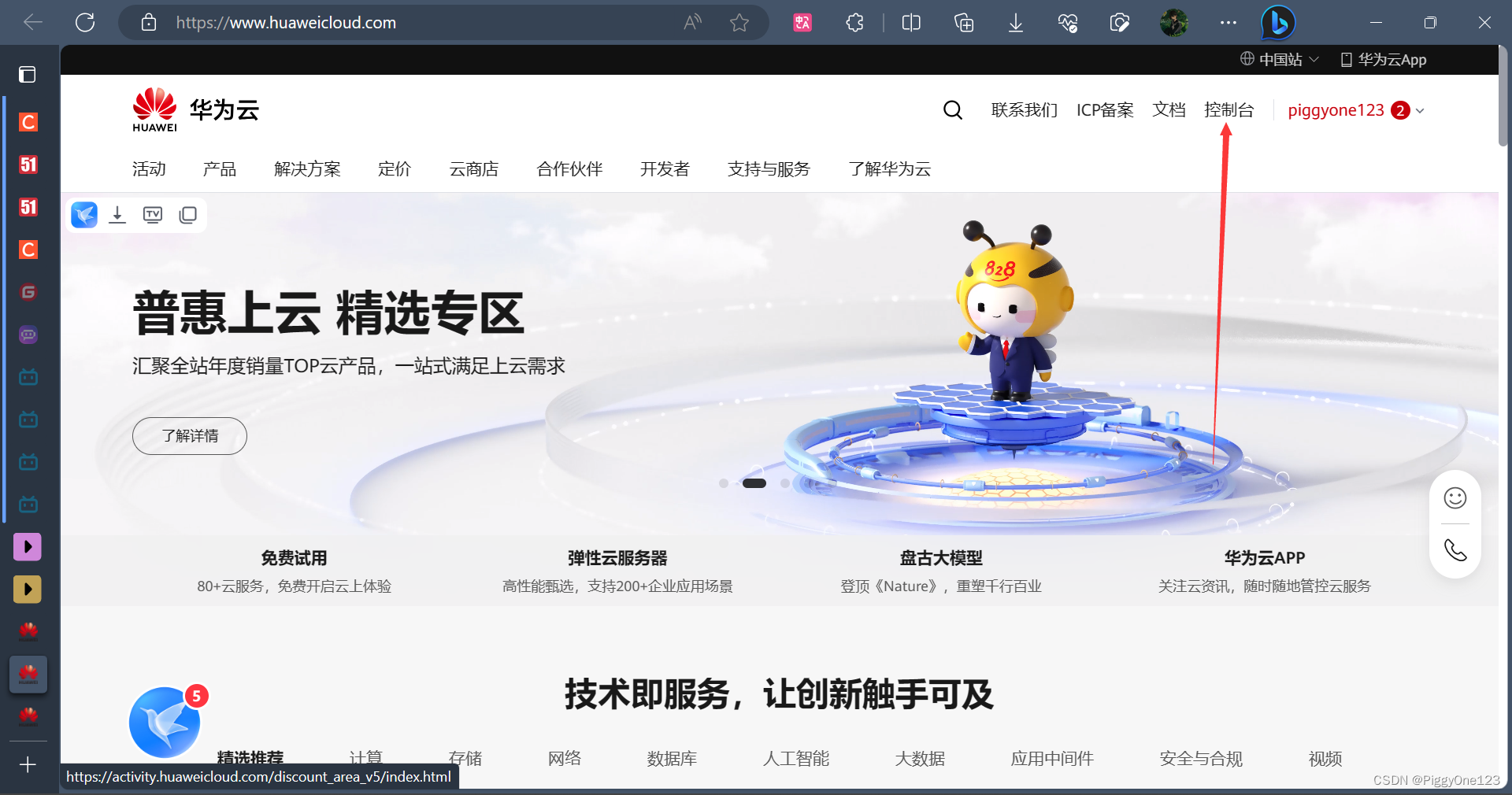Viewport: 1512px width, 795px height.
Task: Open the browser extensions puzzle icon
Action: (855, 23)
